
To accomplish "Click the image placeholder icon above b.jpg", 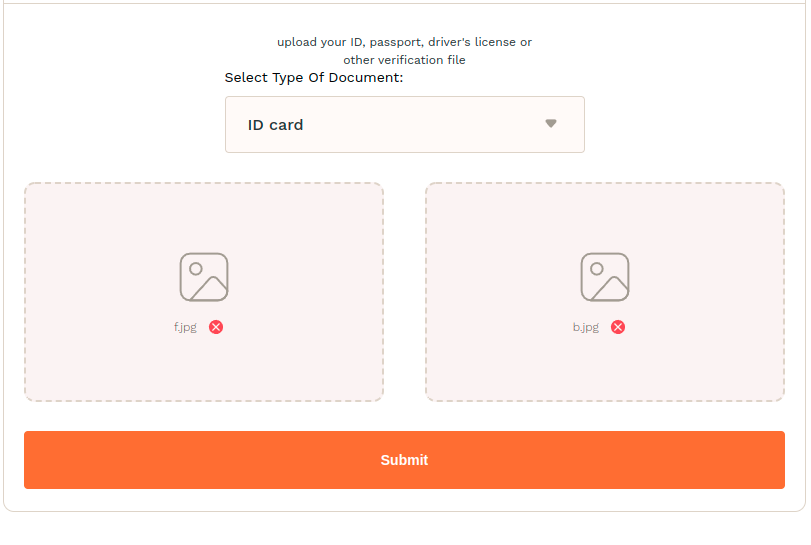I will pyautogui.click(x=605, y=277).
